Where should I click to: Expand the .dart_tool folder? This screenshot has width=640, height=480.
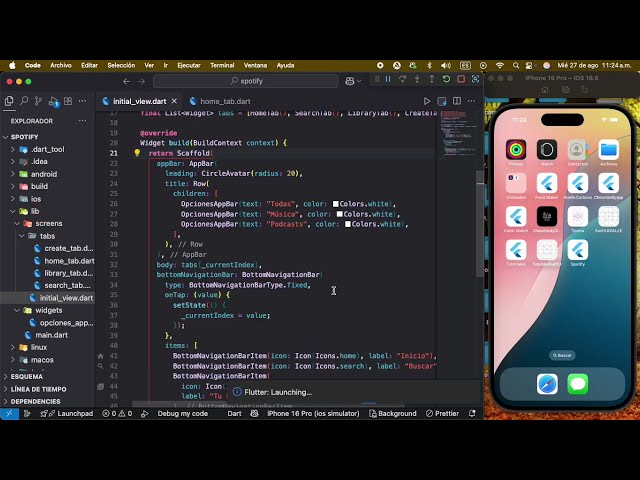pyautogui.click(x=48, y=149)
